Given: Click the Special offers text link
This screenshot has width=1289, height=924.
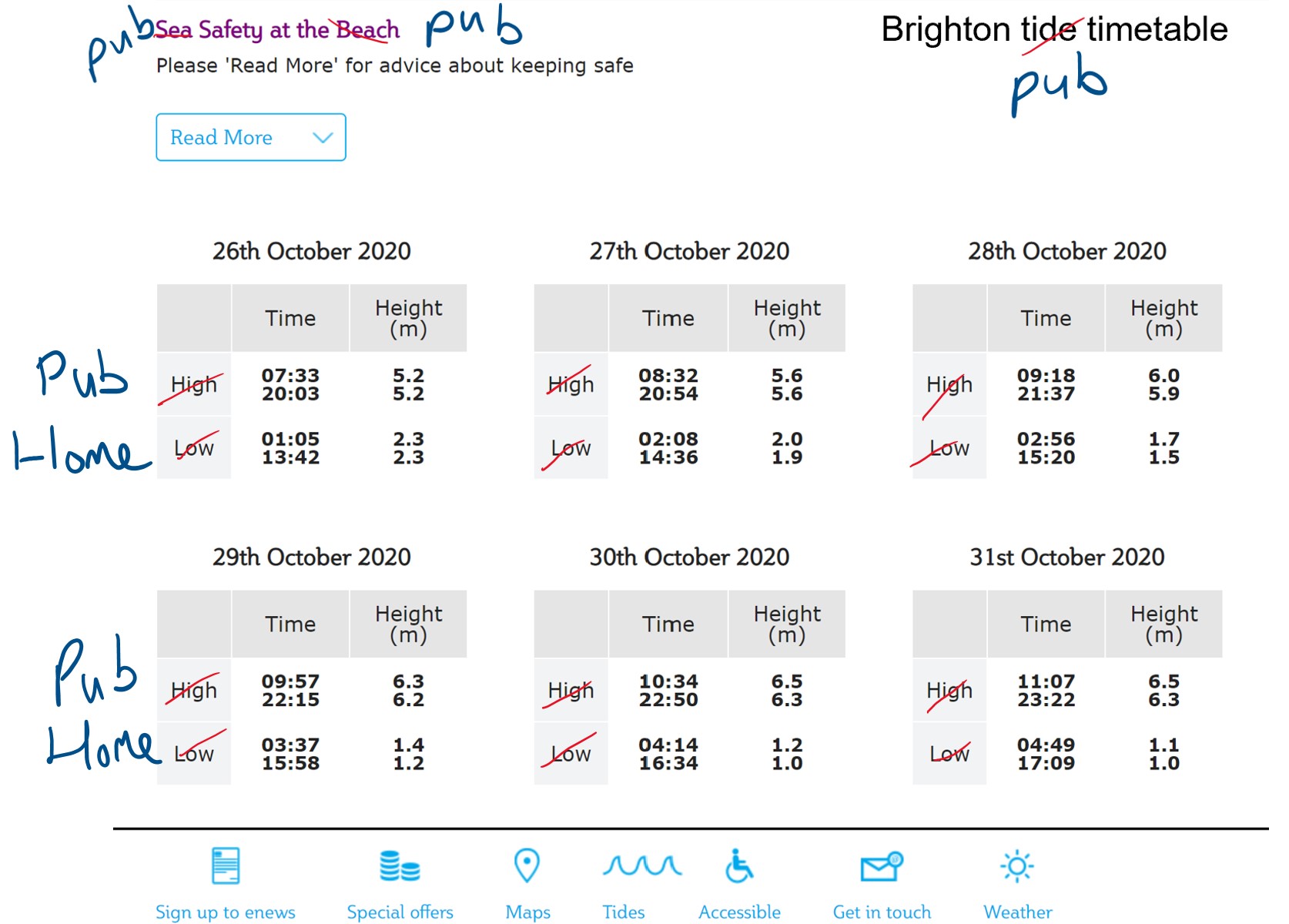Looking at the screenshot, I should click(x=400, y=912).
